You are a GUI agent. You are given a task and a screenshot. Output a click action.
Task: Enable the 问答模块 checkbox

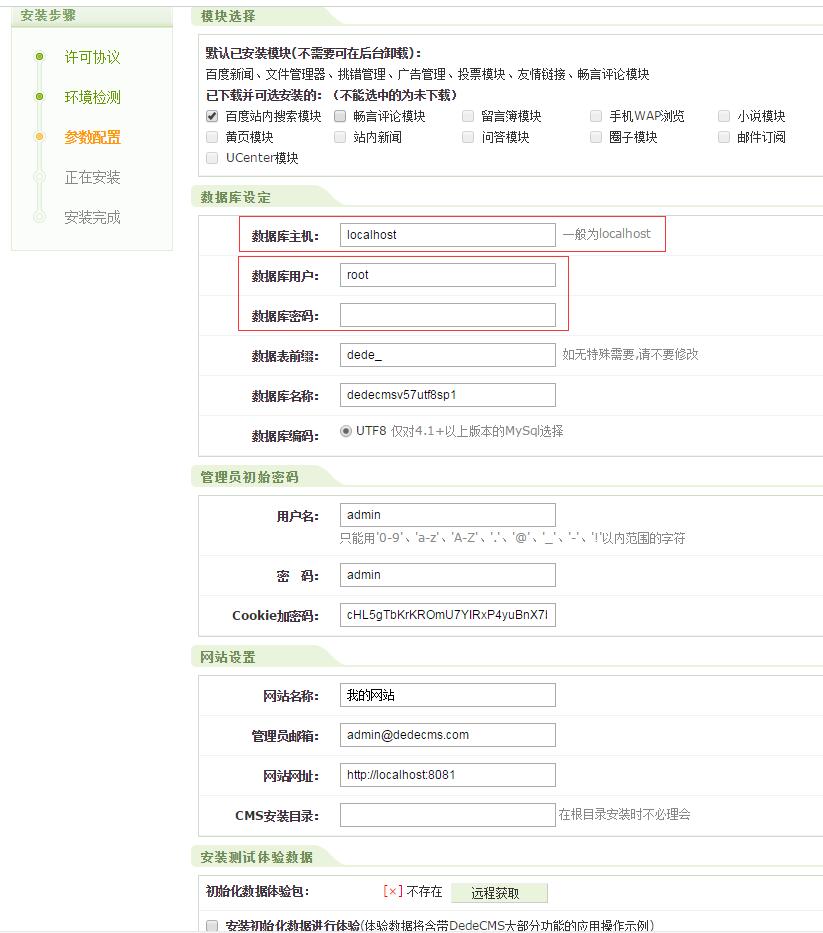coord(467,137)
